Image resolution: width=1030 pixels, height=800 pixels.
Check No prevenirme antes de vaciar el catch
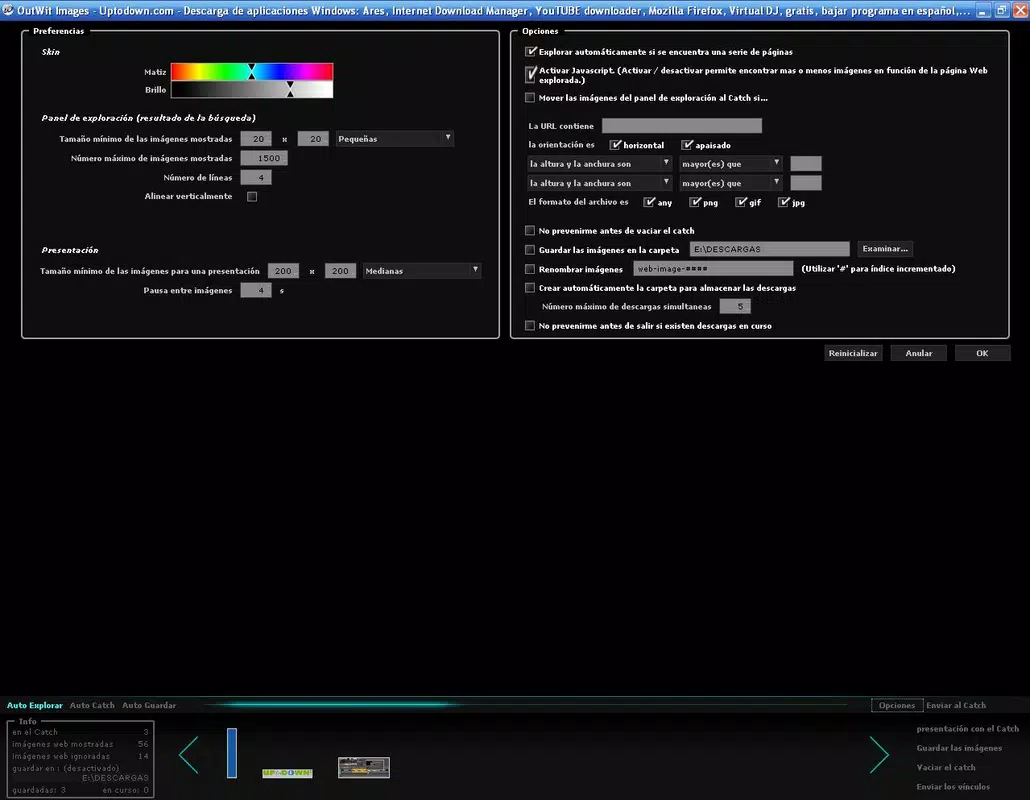(530, 231)
